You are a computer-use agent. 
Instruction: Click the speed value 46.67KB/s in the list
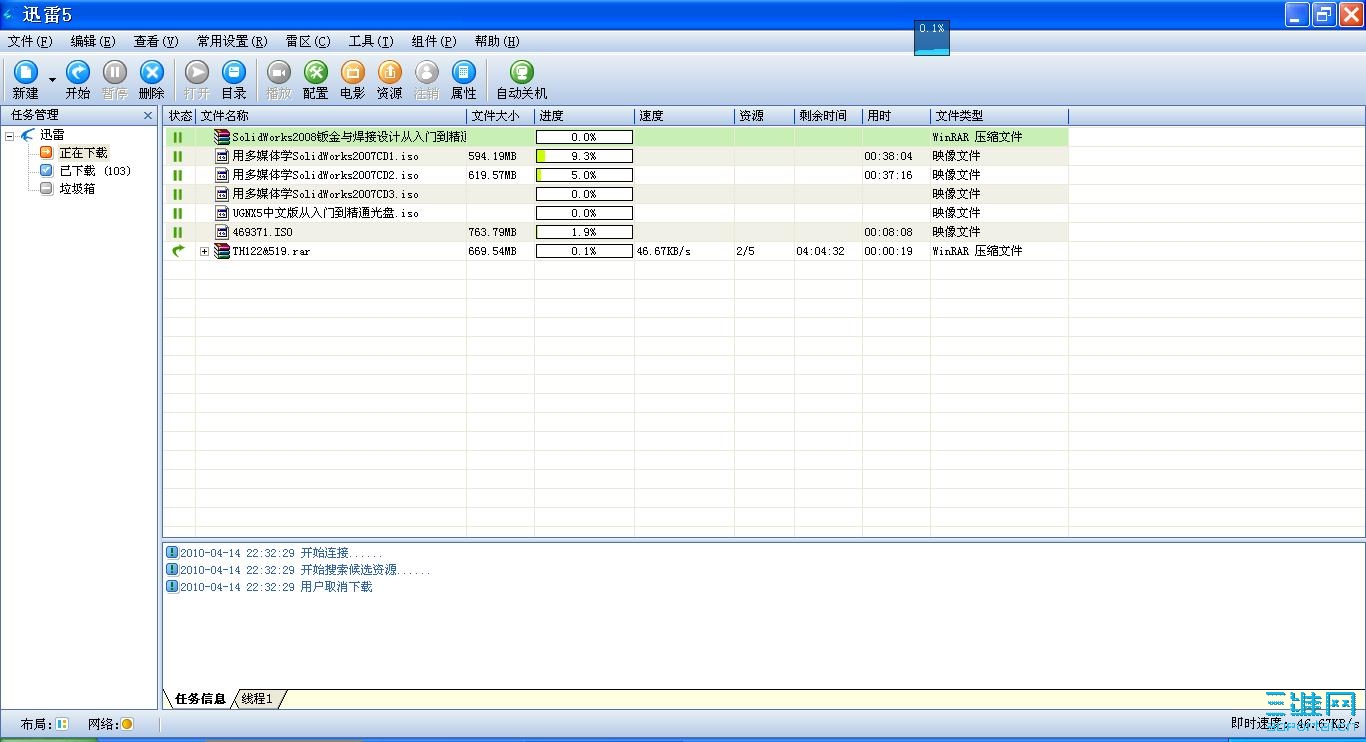tap(664, 251)
